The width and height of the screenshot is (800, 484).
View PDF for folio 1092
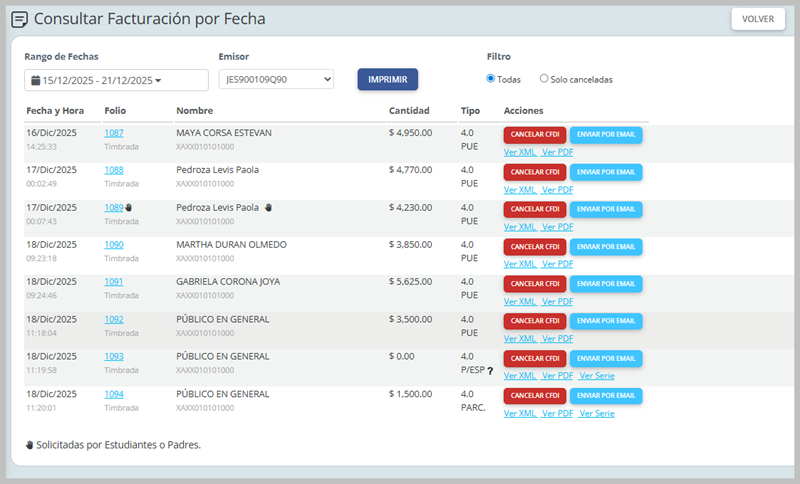tap(557, 338)
